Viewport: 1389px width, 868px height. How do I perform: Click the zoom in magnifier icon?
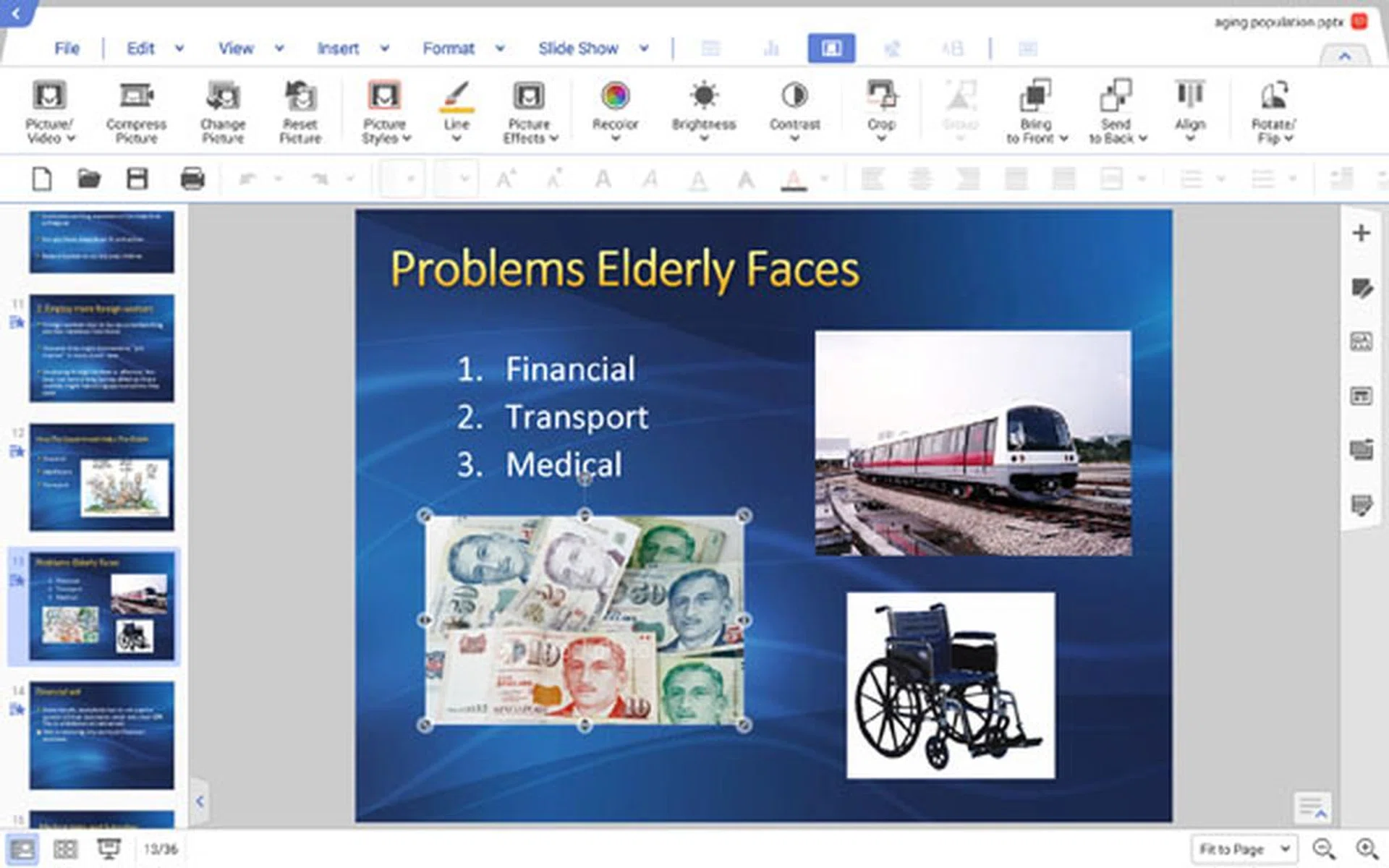pos(1367,848)
